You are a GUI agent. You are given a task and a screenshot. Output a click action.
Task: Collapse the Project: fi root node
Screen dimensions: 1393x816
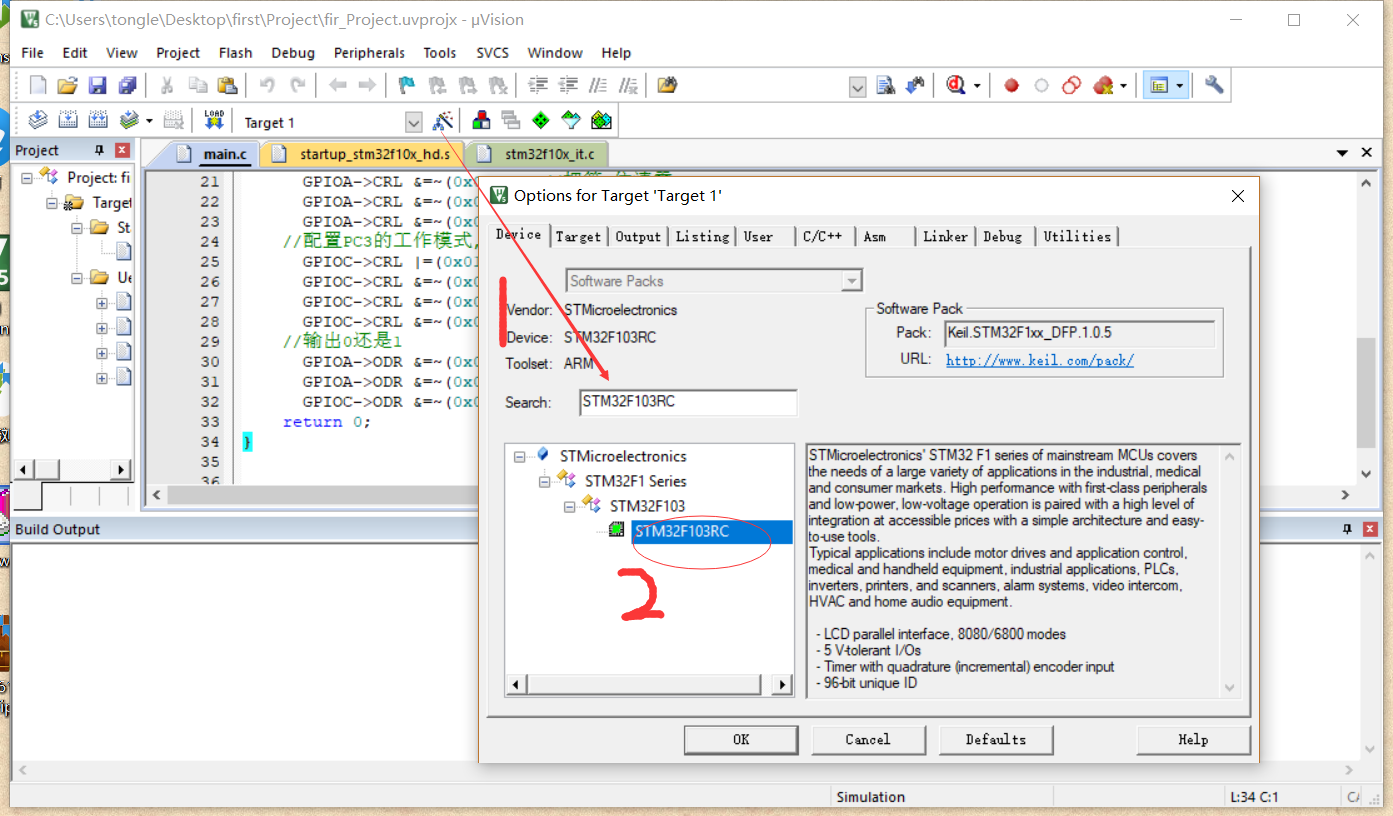coord(27,177)
